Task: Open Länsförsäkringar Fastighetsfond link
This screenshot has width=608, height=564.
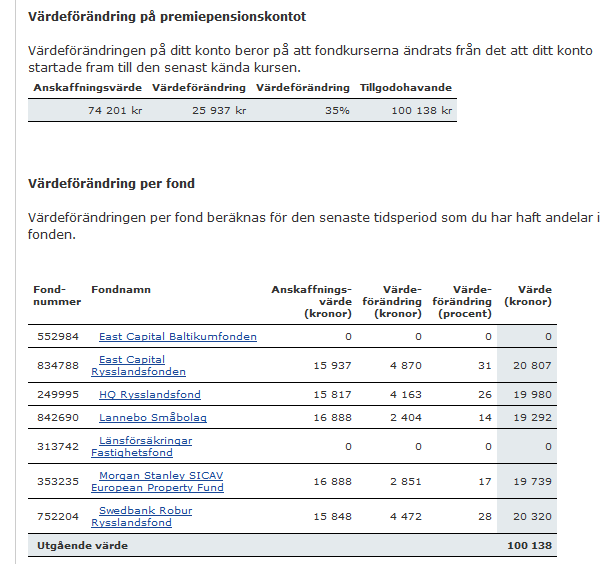Action: tap(142, 447)
